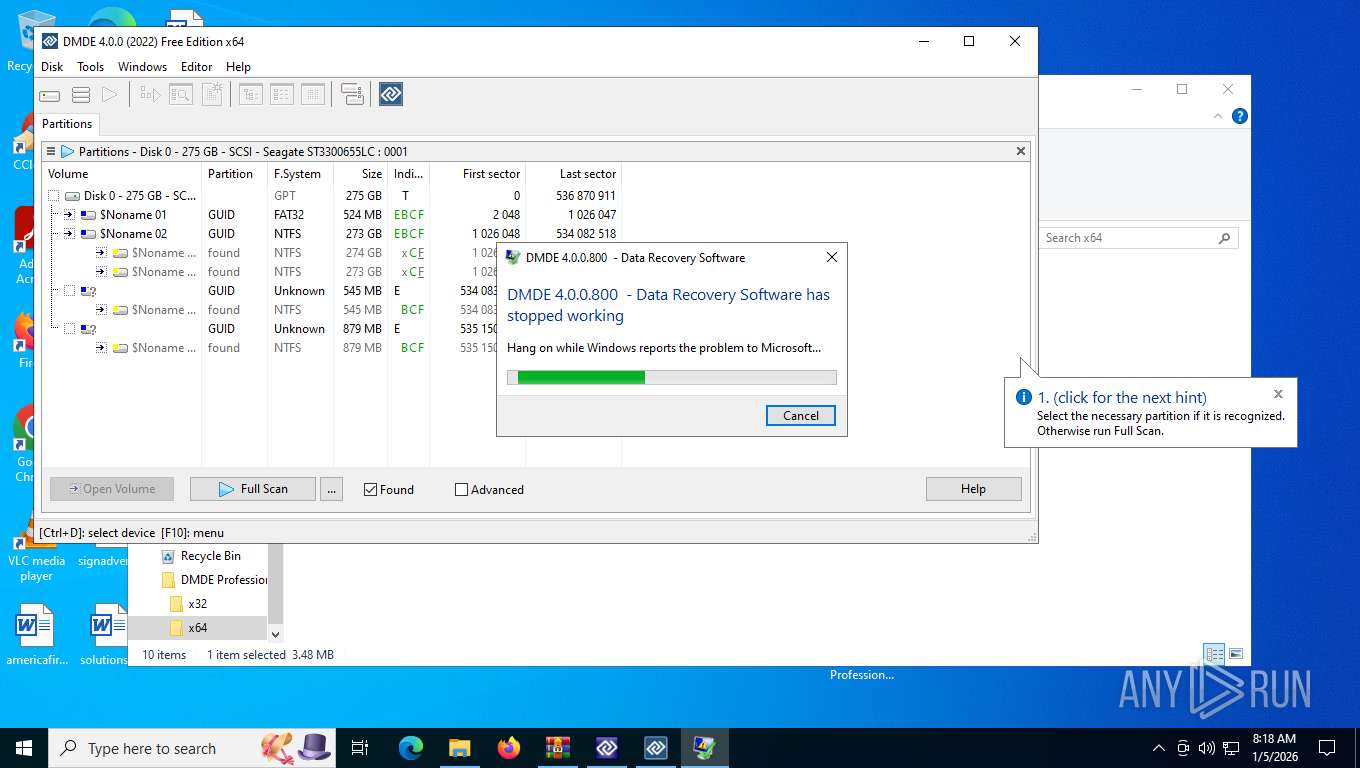Switch Explorer to details view icon

point(1214,654)
